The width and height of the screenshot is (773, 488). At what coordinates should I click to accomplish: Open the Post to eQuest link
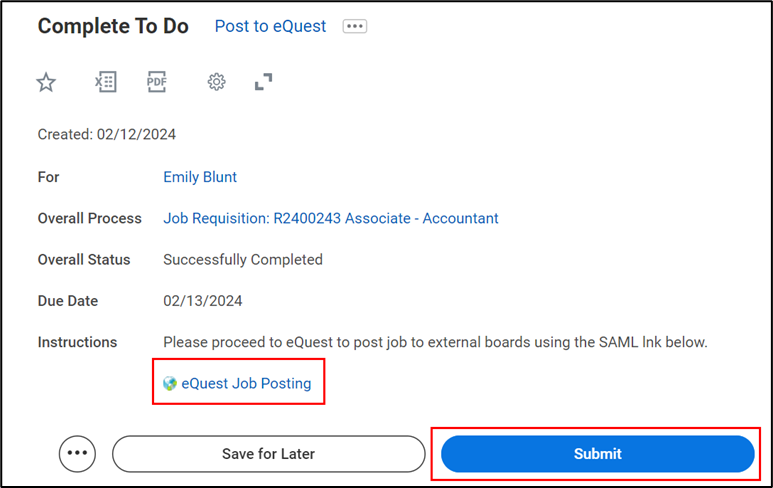tap(270, 27)
